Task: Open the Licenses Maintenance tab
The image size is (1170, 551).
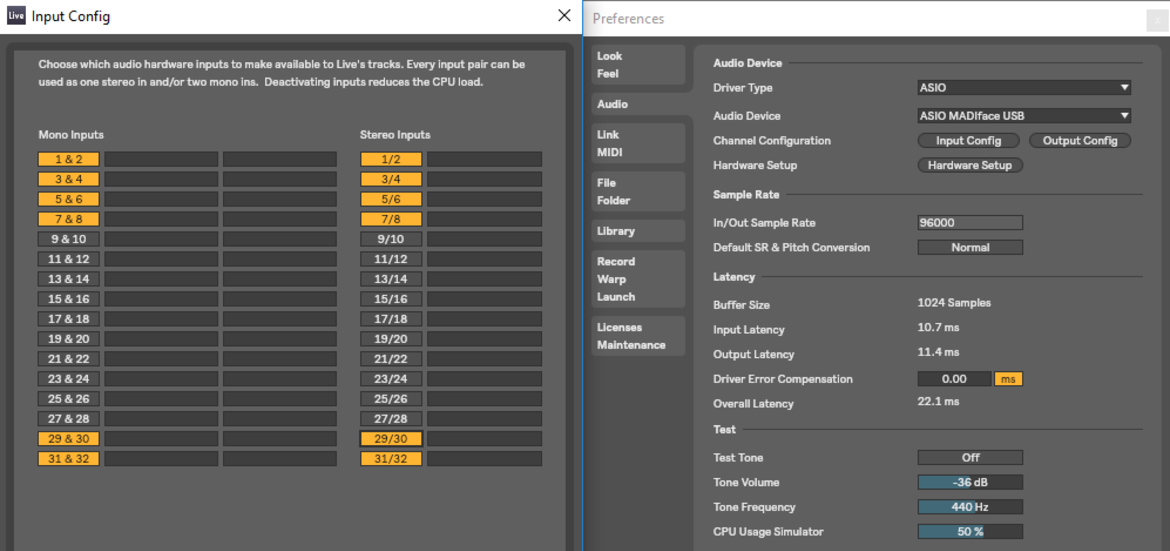Action: [x=638, y=336]
